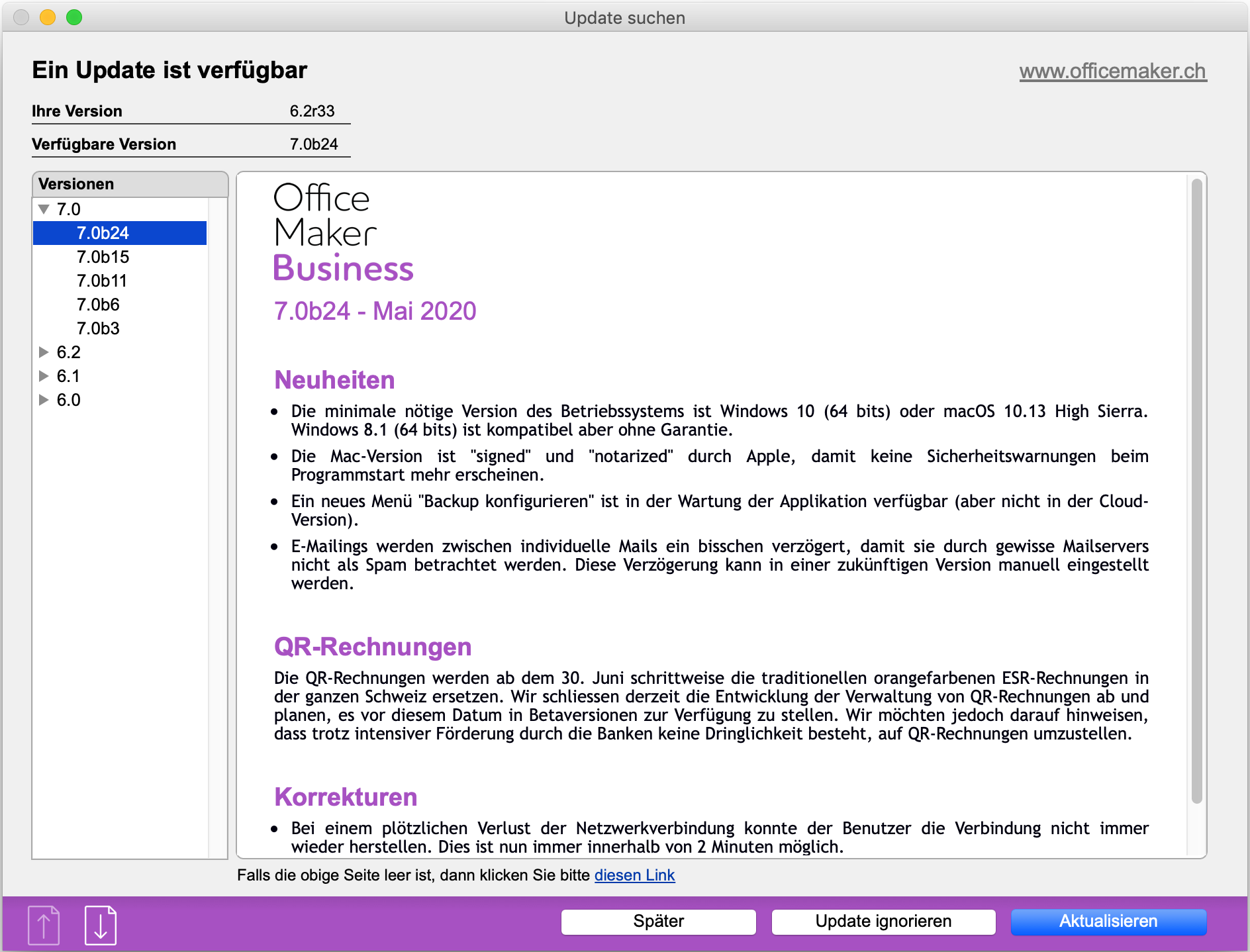Select version 7.0b3 in the list

click(120, 328)
